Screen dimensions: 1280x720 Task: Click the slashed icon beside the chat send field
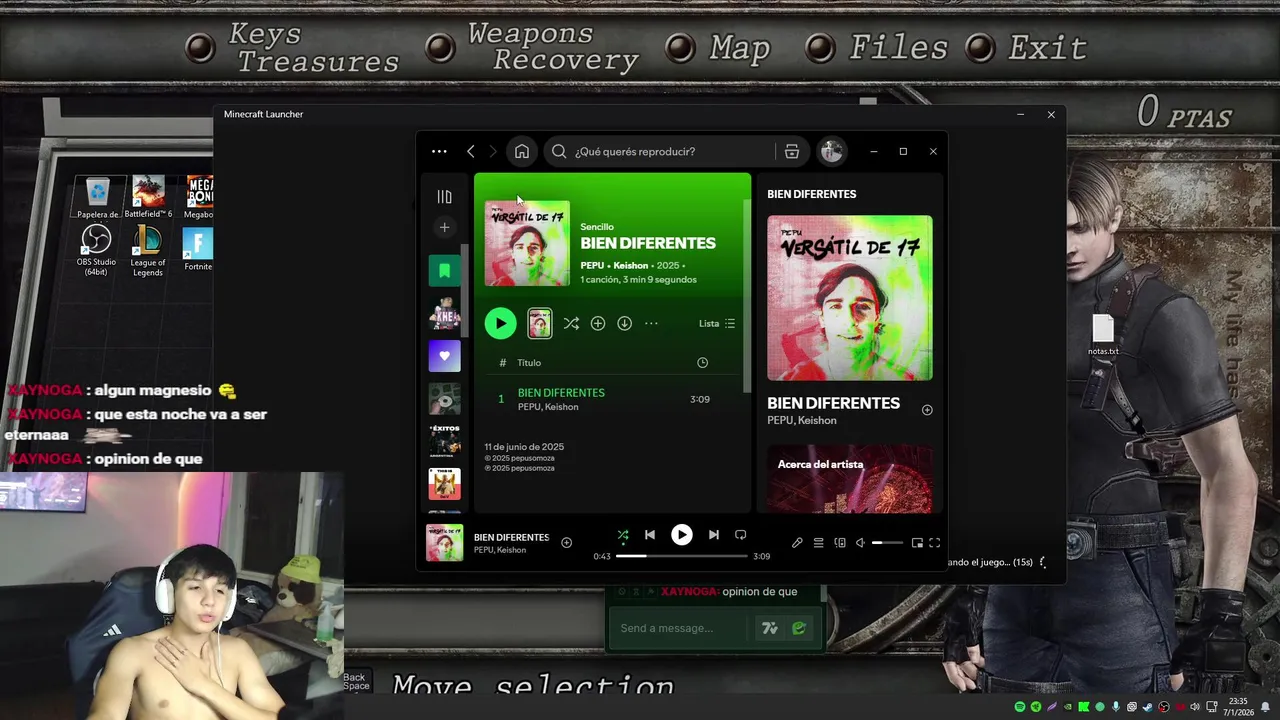[x=769, y=628]
